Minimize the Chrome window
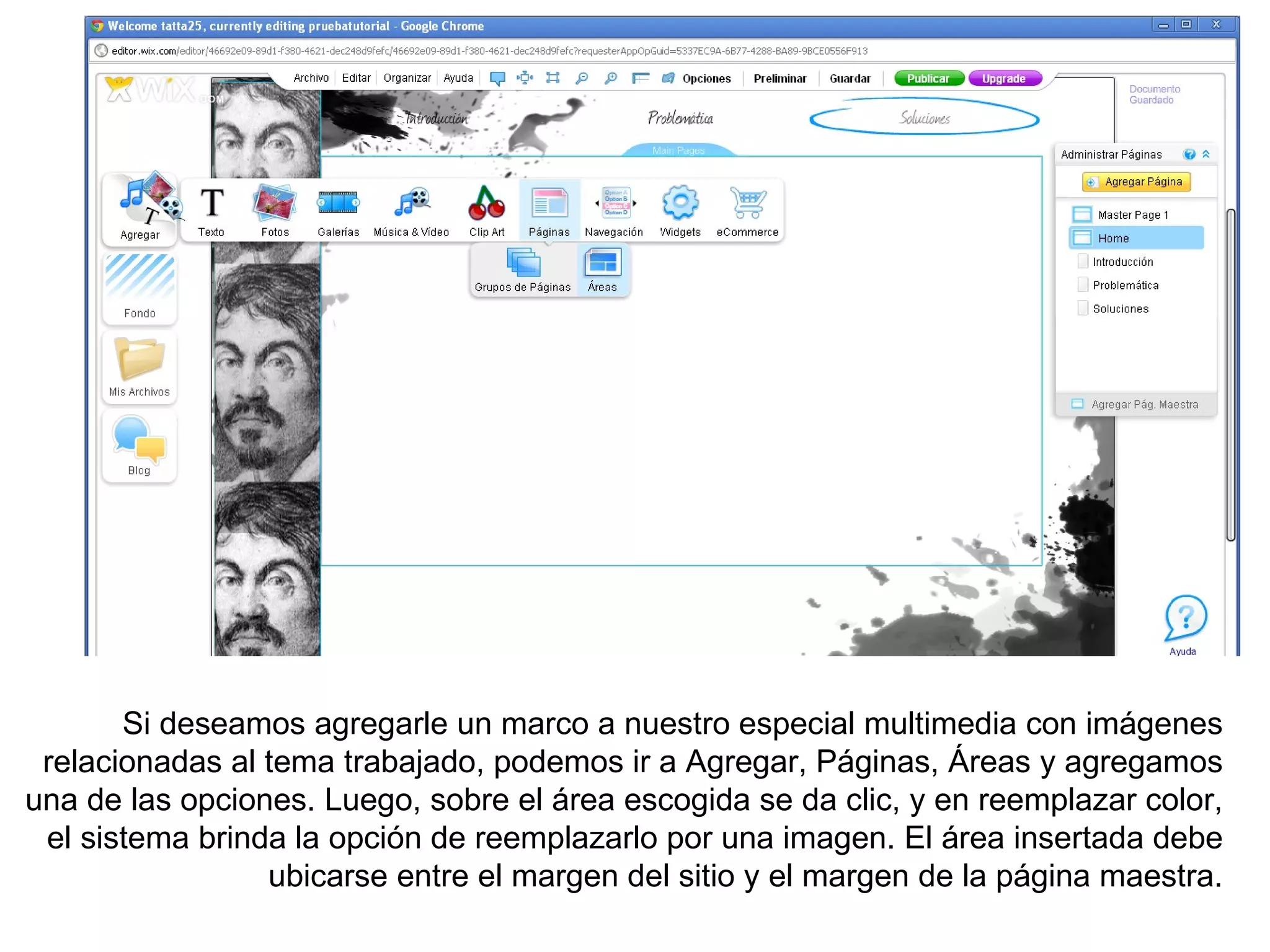 [1163, 25]
